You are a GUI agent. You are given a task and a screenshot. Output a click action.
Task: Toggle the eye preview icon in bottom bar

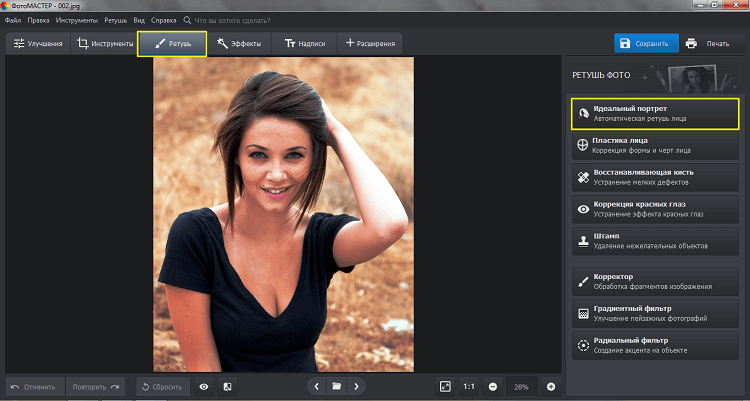(204, 386)
